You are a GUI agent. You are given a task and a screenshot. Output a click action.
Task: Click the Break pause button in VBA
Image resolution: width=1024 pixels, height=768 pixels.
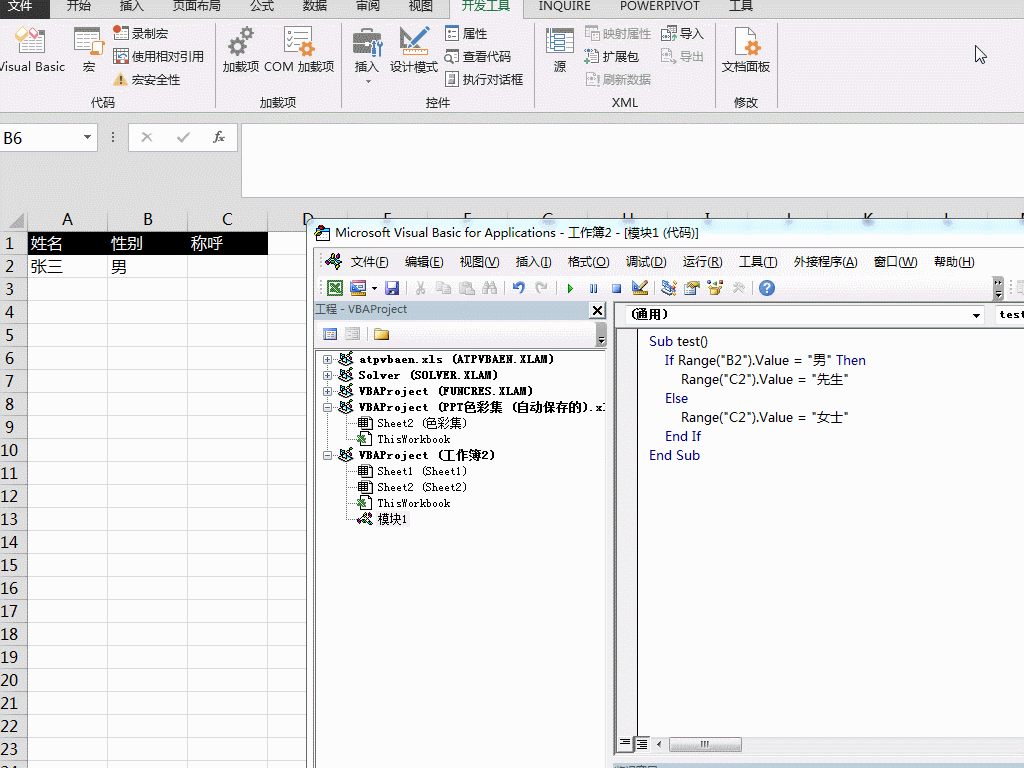coord(594,288)
